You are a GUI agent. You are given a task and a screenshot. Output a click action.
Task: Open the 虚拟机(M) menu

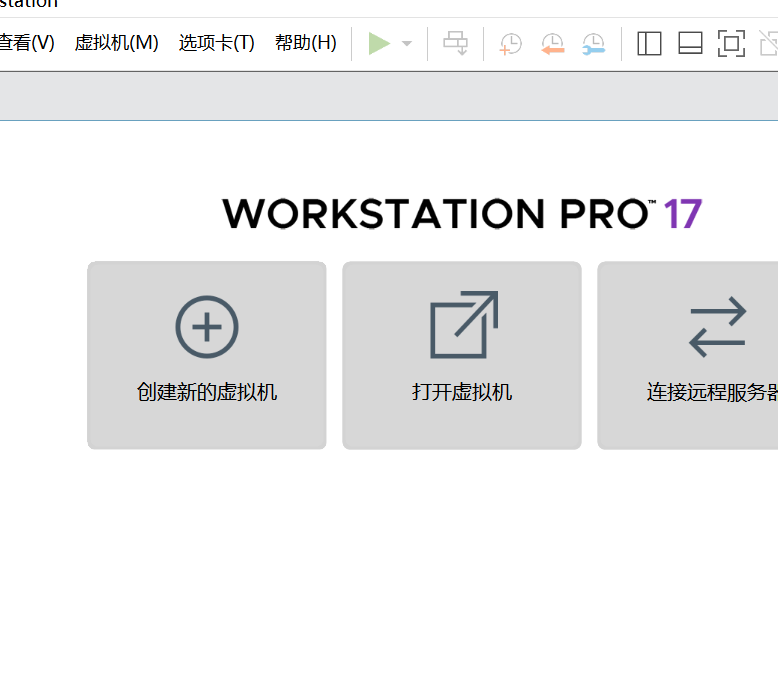click(x=117, y=43)
